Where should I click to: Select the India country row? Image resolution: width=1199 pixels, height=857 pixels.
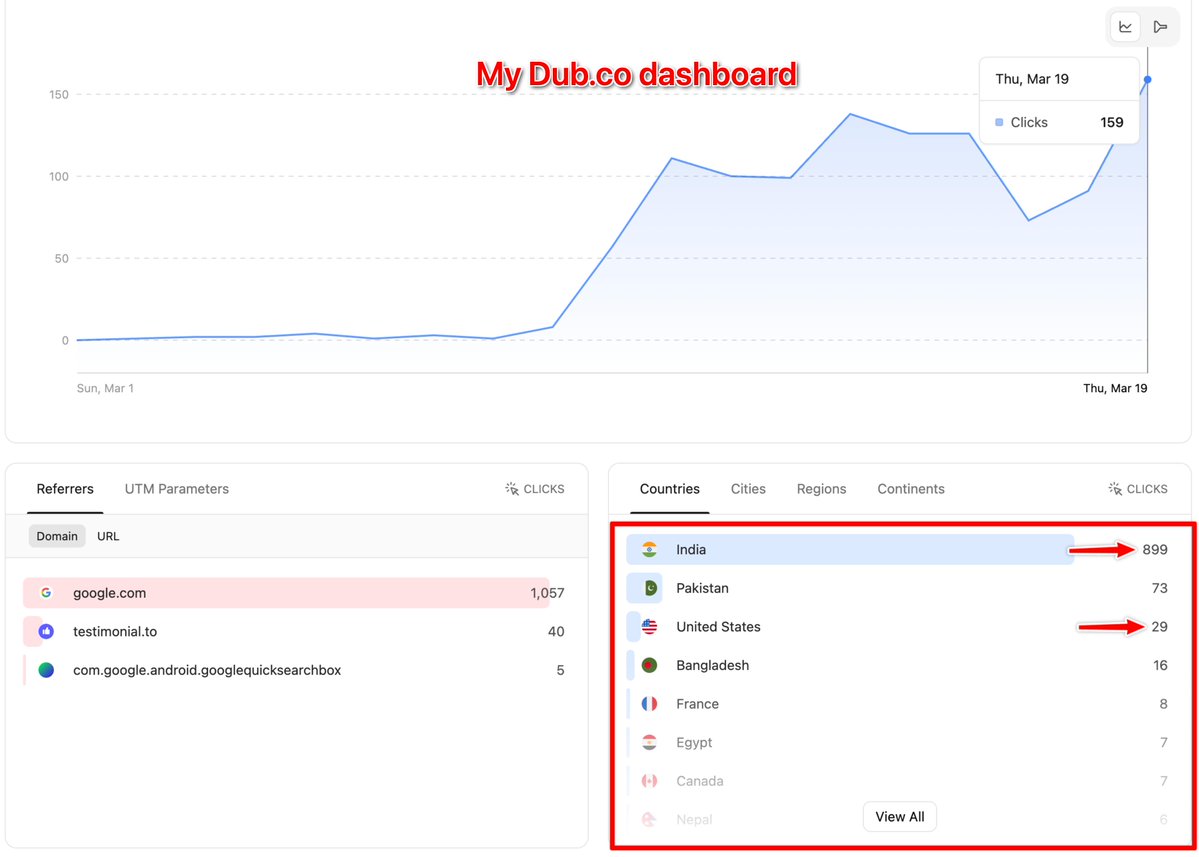pos(898,549)
